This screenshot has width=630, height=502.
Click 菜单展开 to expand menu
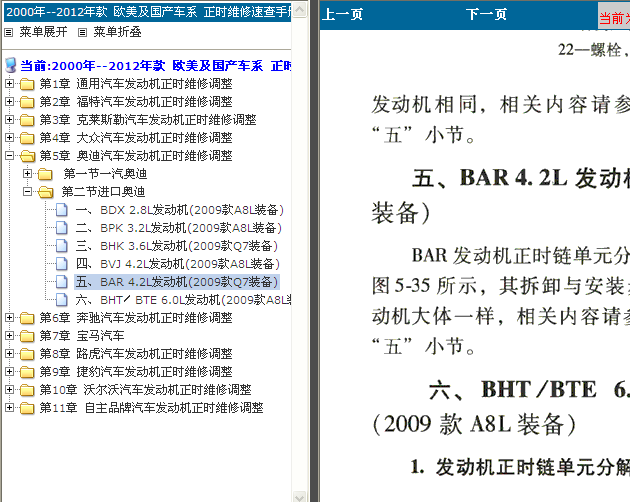pos(43,32)
